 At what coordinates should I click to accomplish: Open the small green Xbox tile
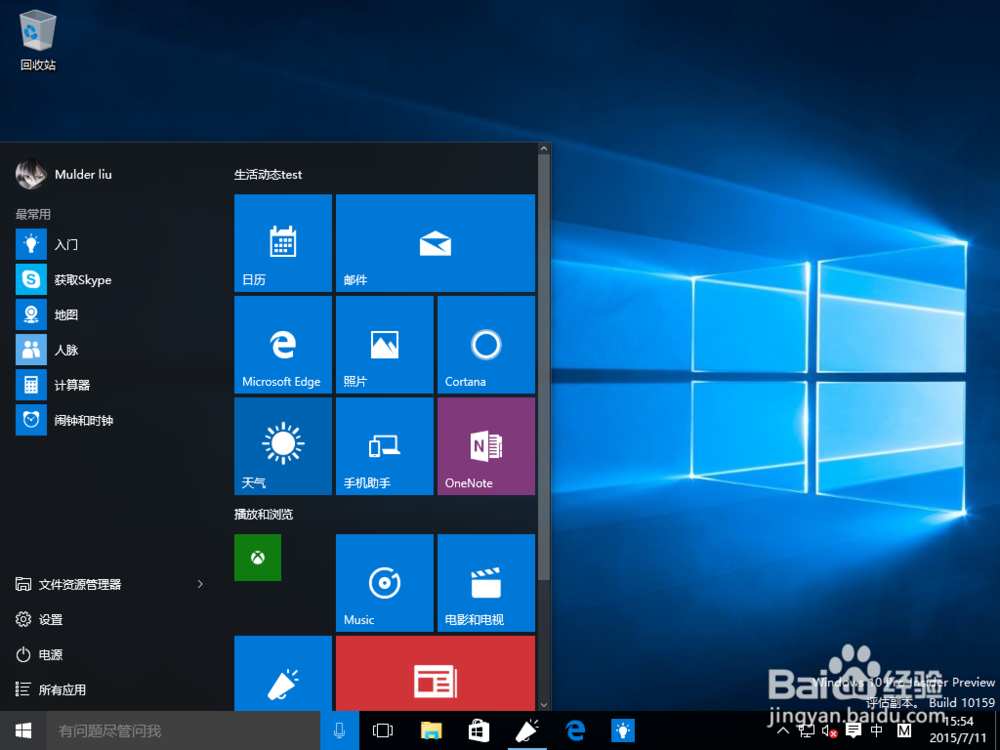click(258, 557)
